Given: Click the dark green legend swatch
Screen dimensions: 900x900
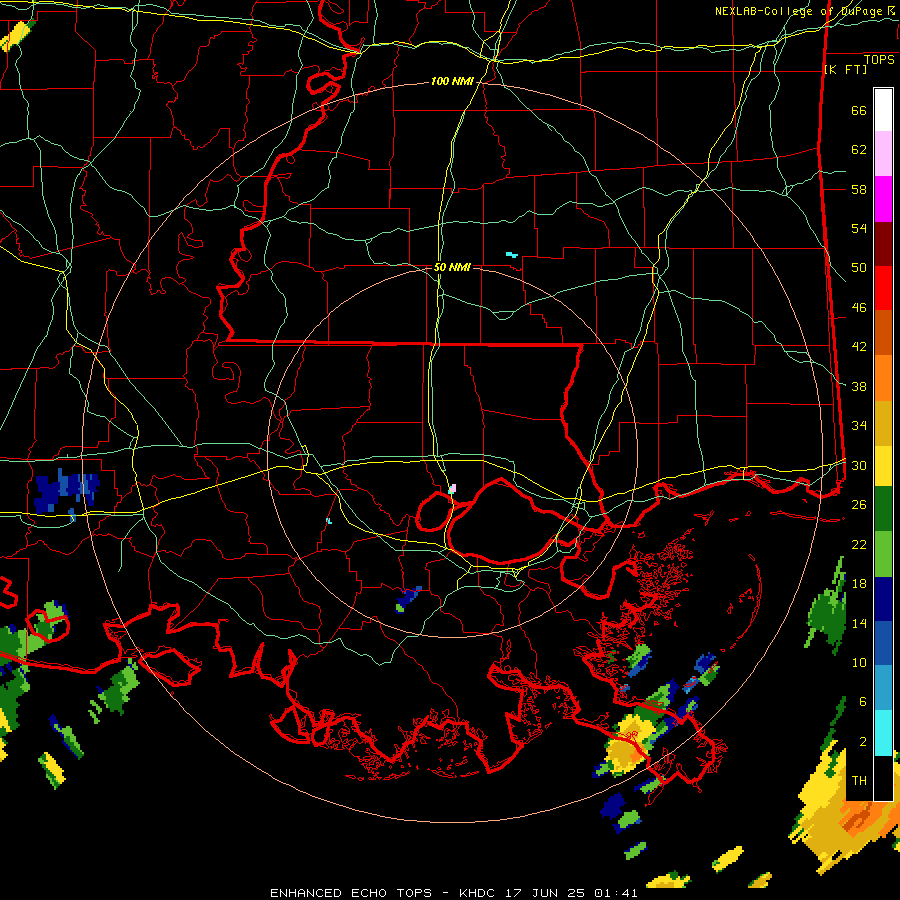Looking at the screenshot, I should coord(883,509).
